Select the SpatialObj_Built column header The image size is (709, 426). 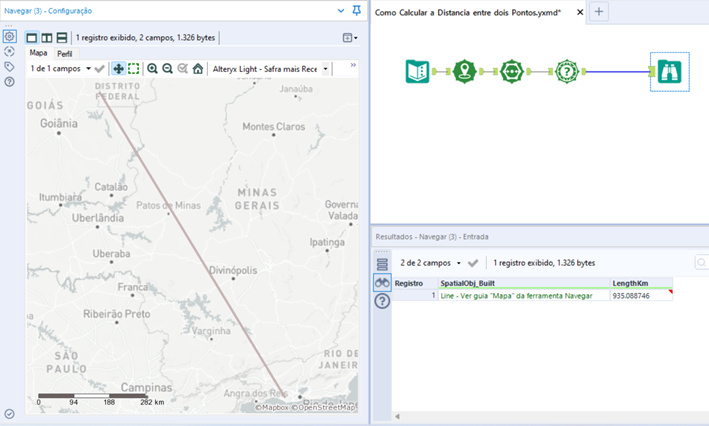tap(524, 283)
